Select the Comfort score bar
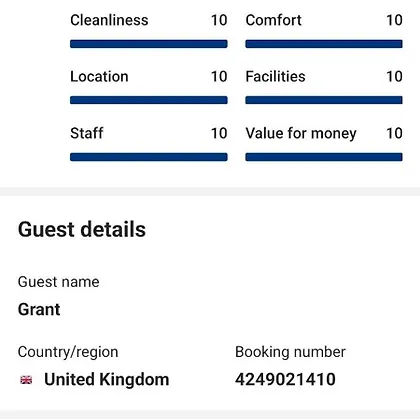420x420 pixels. coord(324,44)
